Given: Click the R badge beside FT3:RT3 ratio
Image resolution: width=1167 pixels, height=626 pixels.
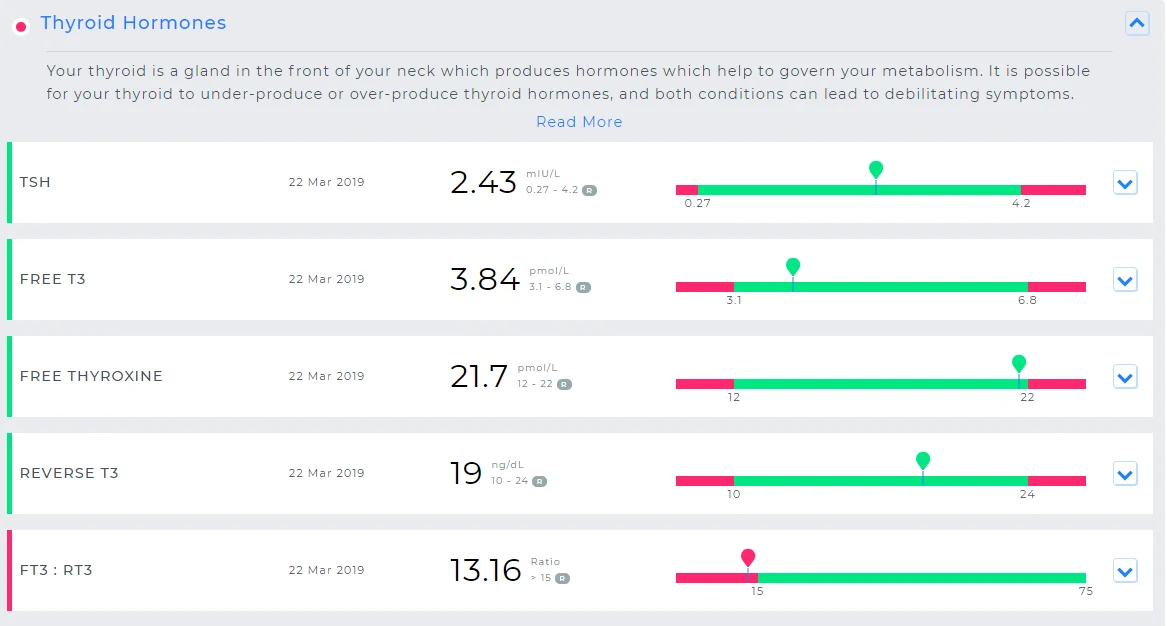Looking at the screenshot, I should pos(563,578).
